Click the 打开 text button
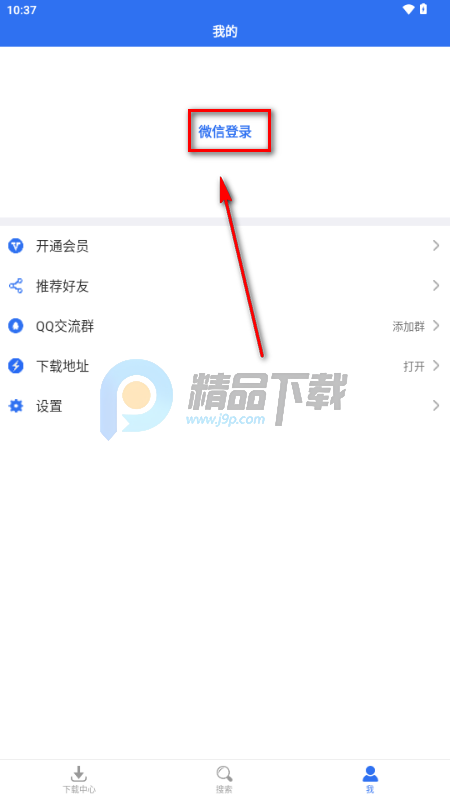This screenshot has height=800, width=450. 414,366
